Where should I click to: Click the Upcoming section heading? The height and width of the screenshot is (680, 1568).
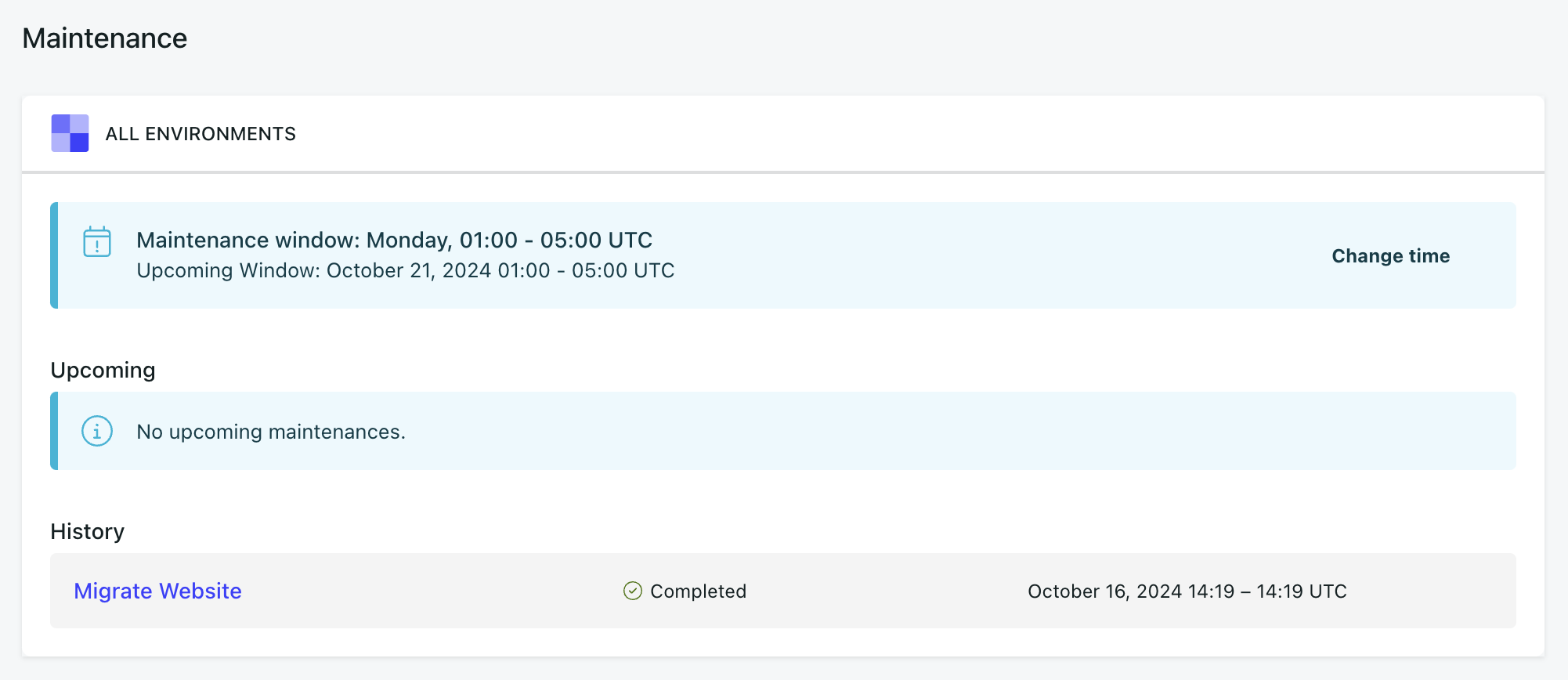tap(103, 370)
